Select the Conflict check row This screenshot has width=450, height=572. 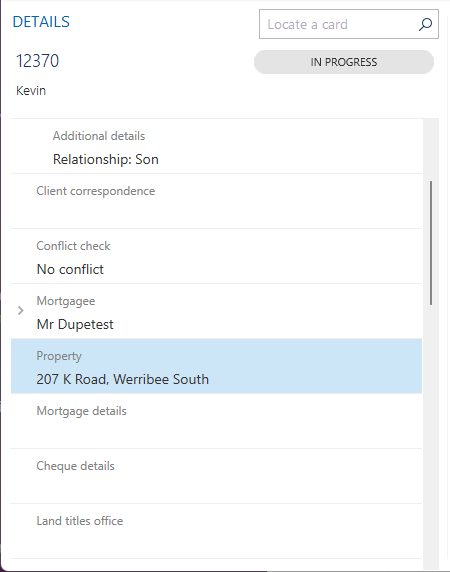click(x=216, y=256)
